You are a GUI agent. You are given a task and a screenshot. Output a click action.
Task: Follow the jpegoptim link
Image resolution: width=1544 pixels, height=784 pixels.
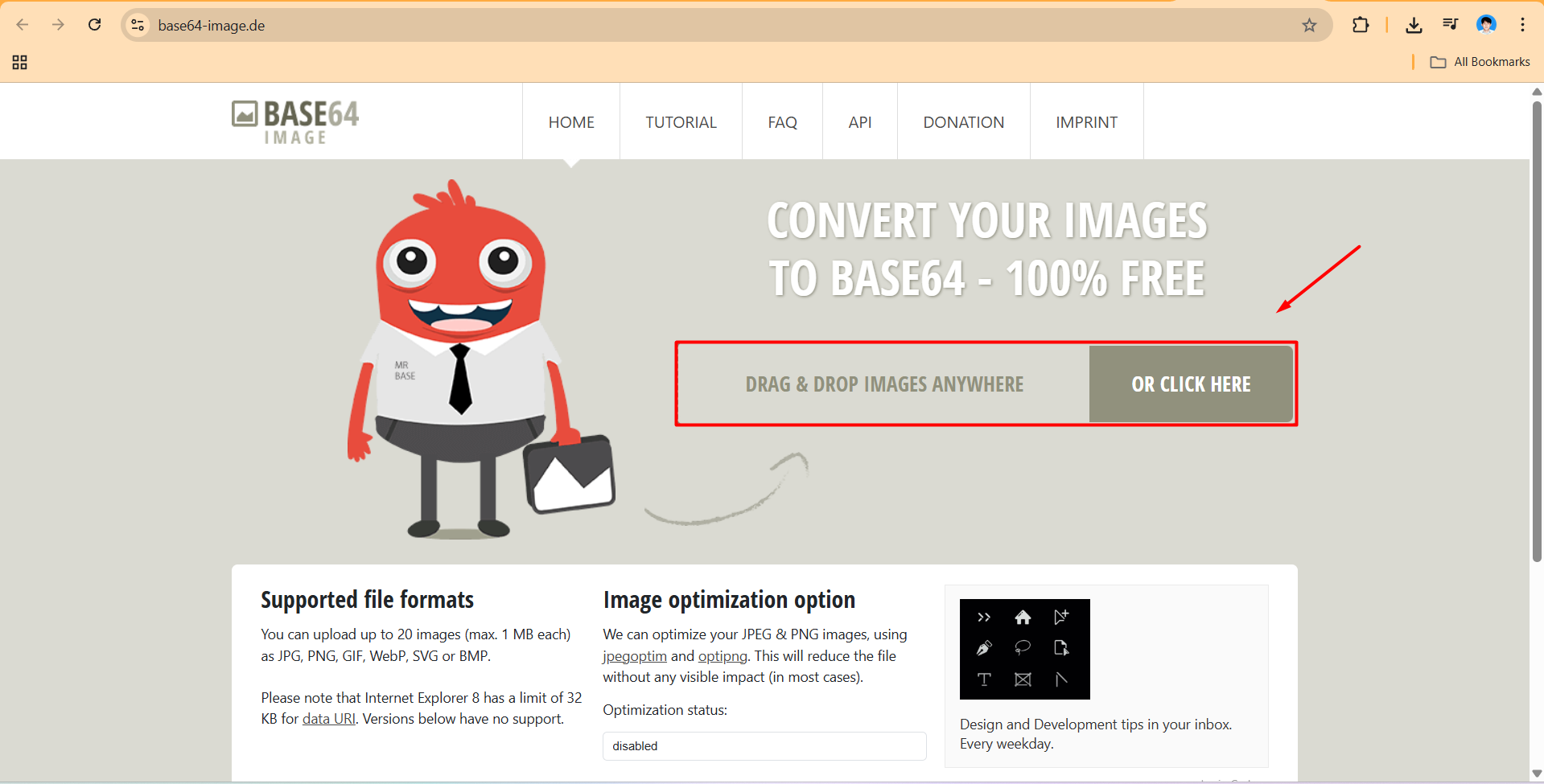(634, 655)
